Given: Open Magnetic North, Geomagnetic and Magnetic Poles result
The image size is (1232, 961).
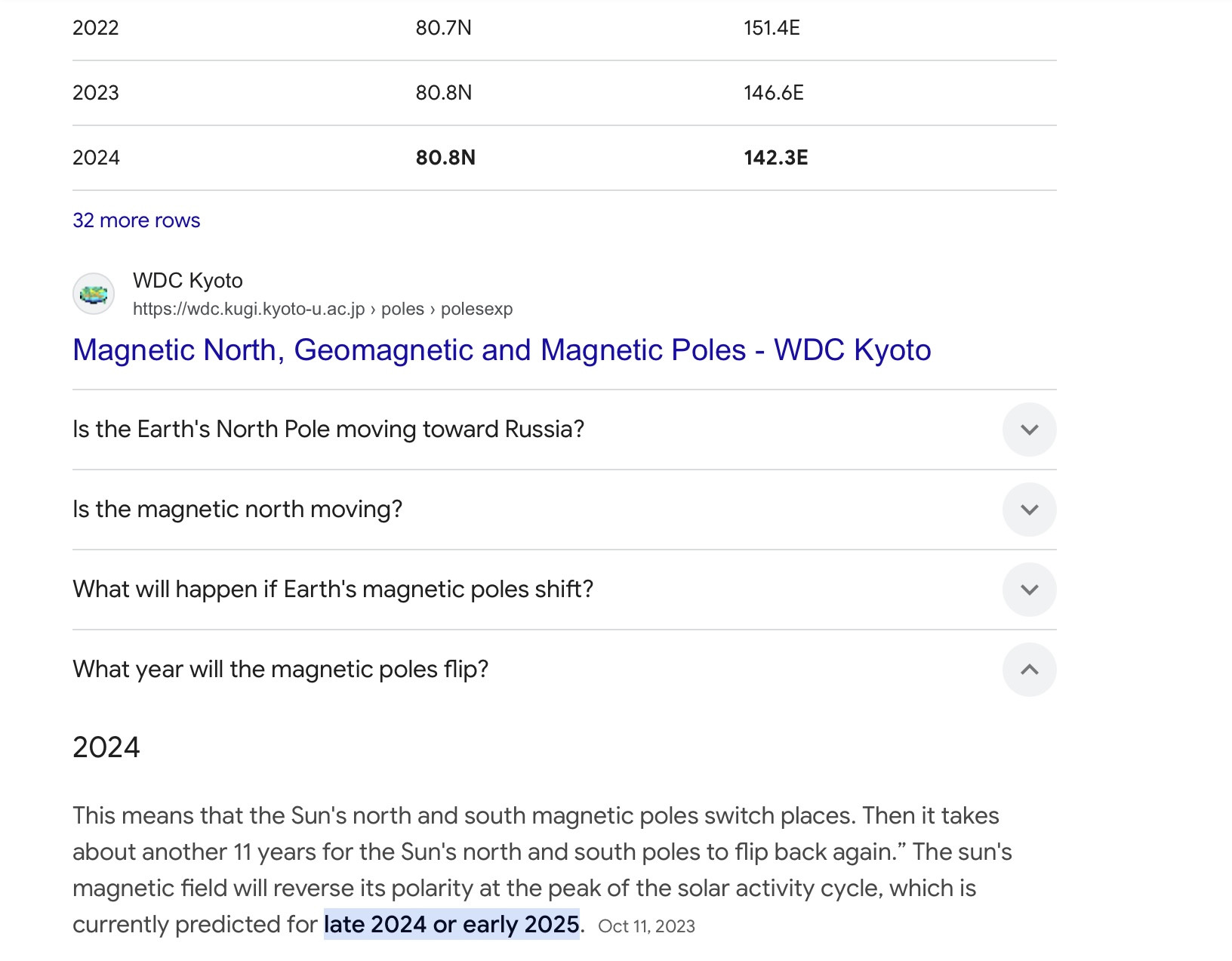Looking at the screenshot, I should coord(501,350).
